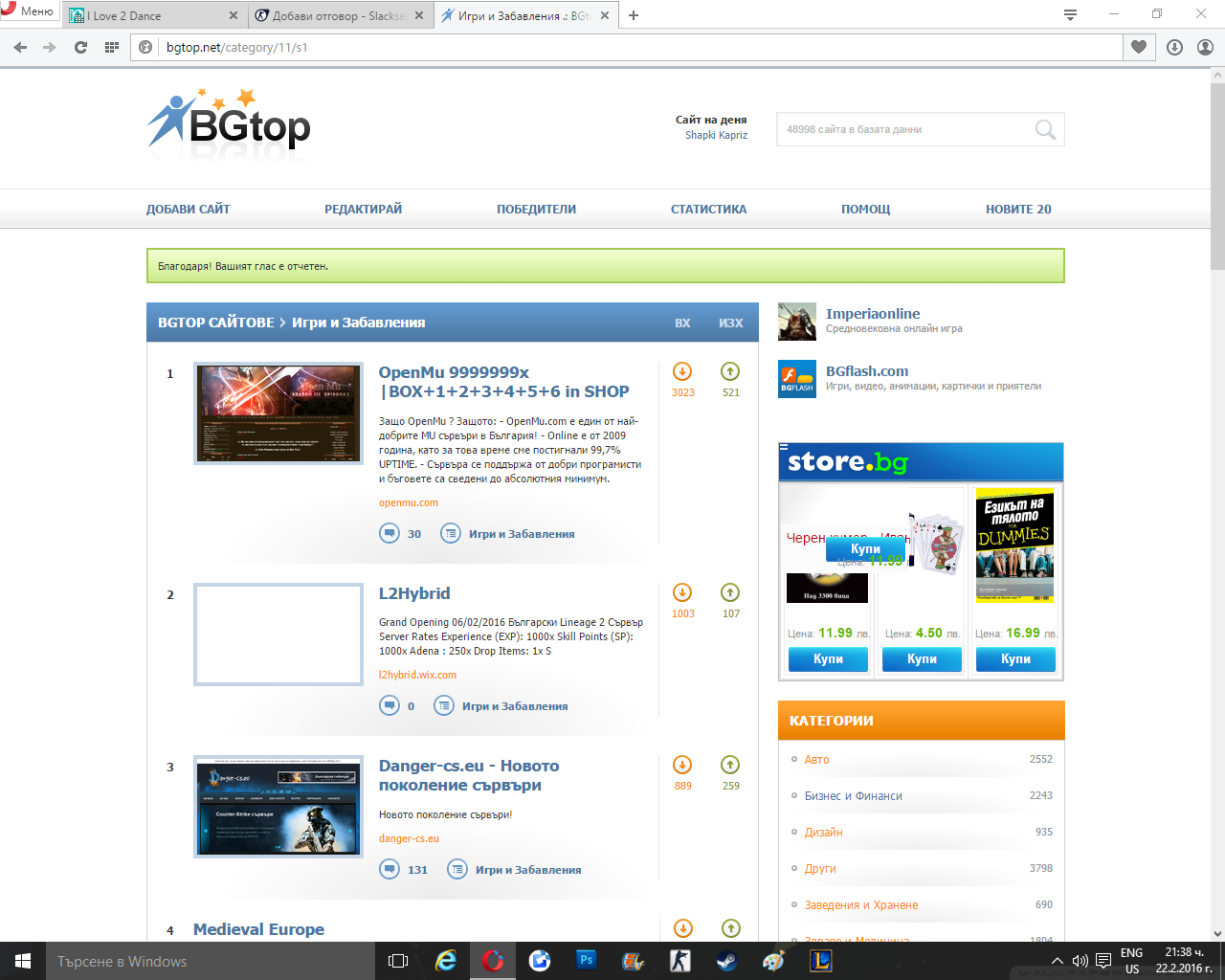Open L2Hybrid comments bubble icon
This screenshot has width=1225, height=980.
click(x=390, y=705)
